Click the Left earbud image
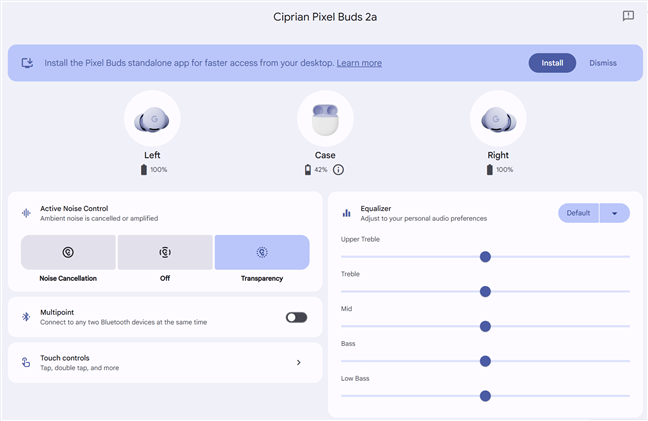This screenshot has width=648, height=421. click(x=152, y=120)
